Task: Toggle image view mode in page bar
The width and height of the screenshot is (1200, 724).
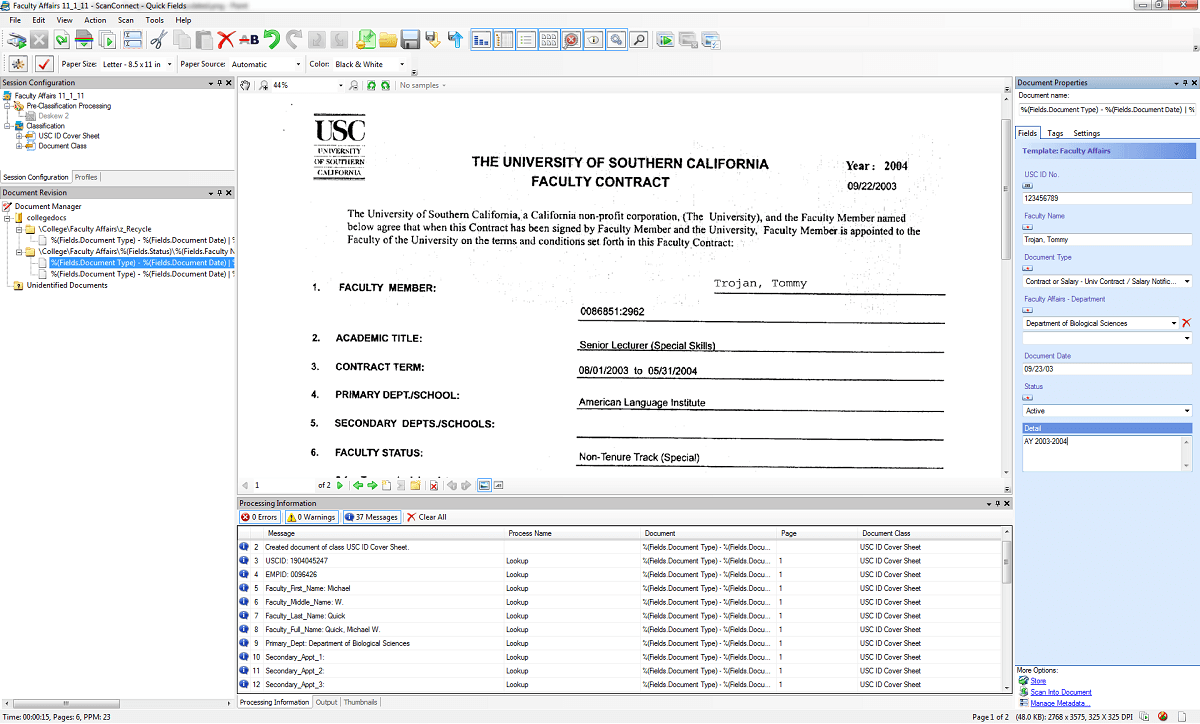Action: 484,485
